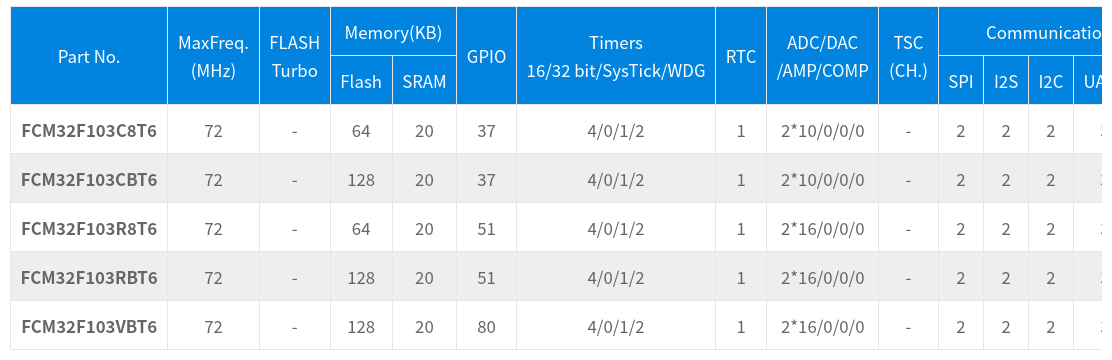Click the Flash sub-column header
This screenshot has width=1112, height=360.
tap(361, 81)
